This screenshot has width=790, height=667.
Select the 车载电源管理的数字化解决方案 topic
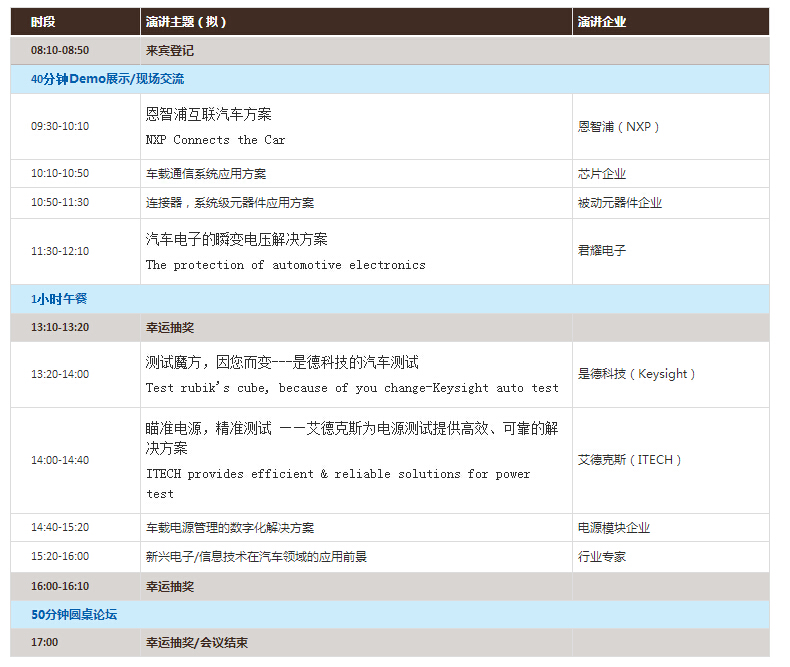point(230,528)
